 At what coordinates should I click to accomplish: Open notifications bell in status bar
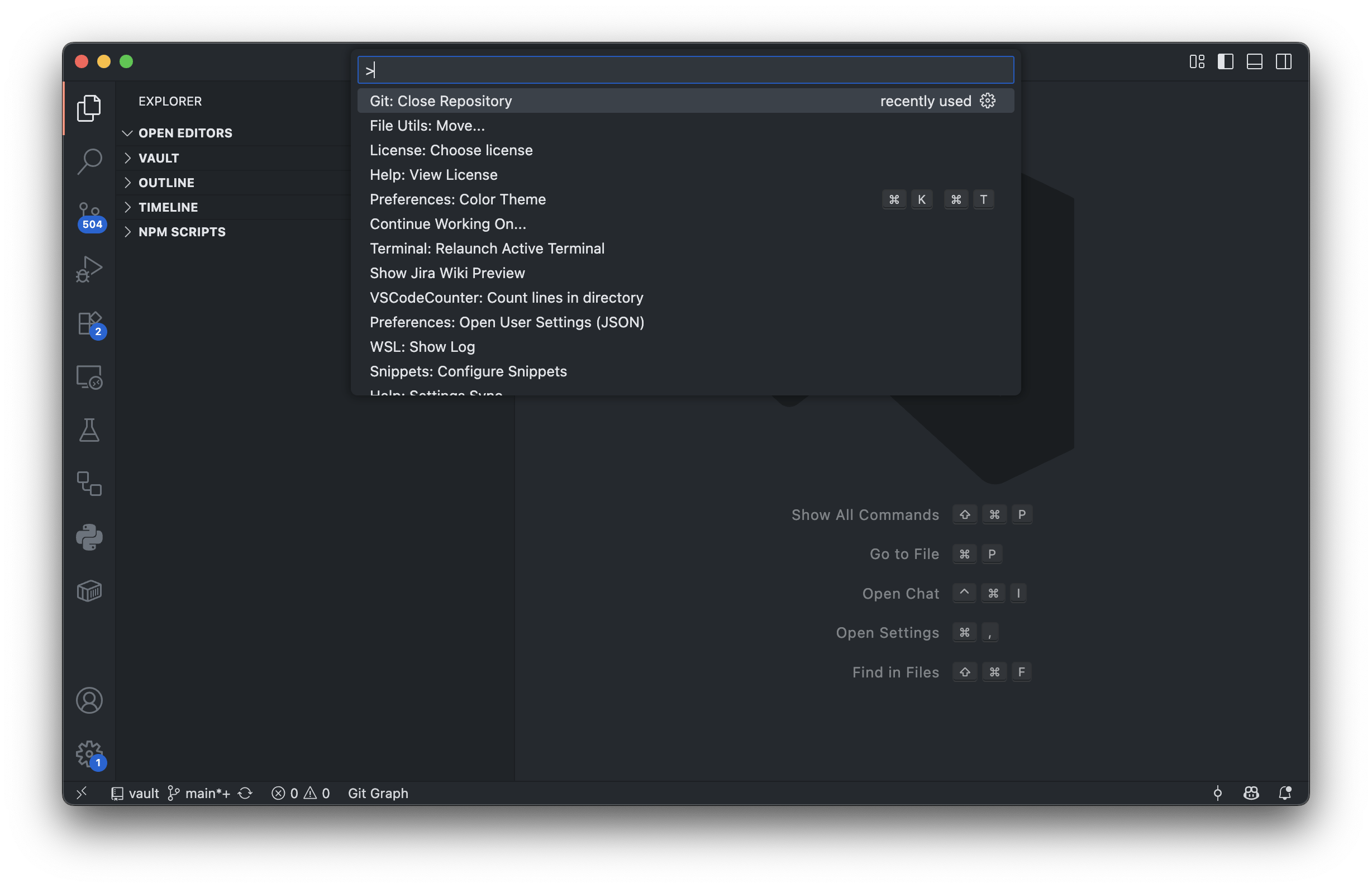(1285, 793)
